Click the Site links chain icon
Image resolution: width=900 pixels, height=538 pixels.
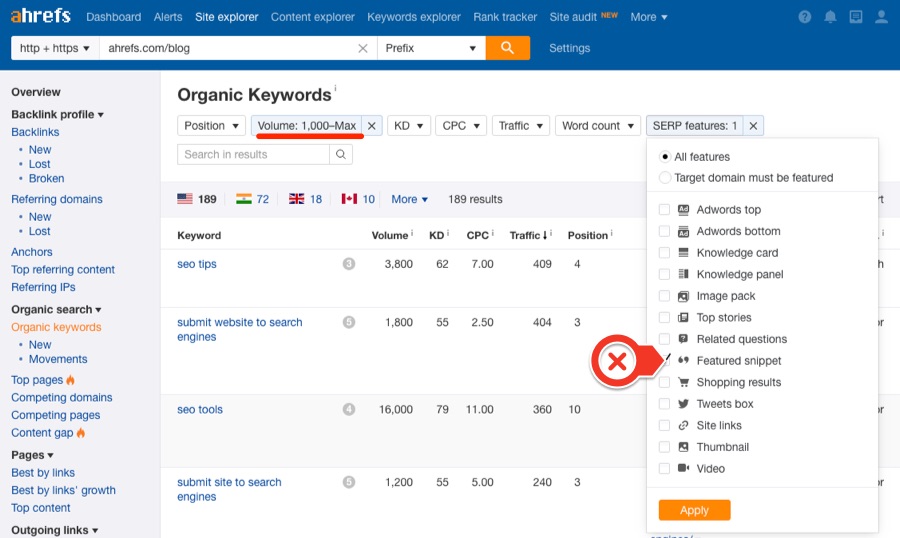point(683,425)
